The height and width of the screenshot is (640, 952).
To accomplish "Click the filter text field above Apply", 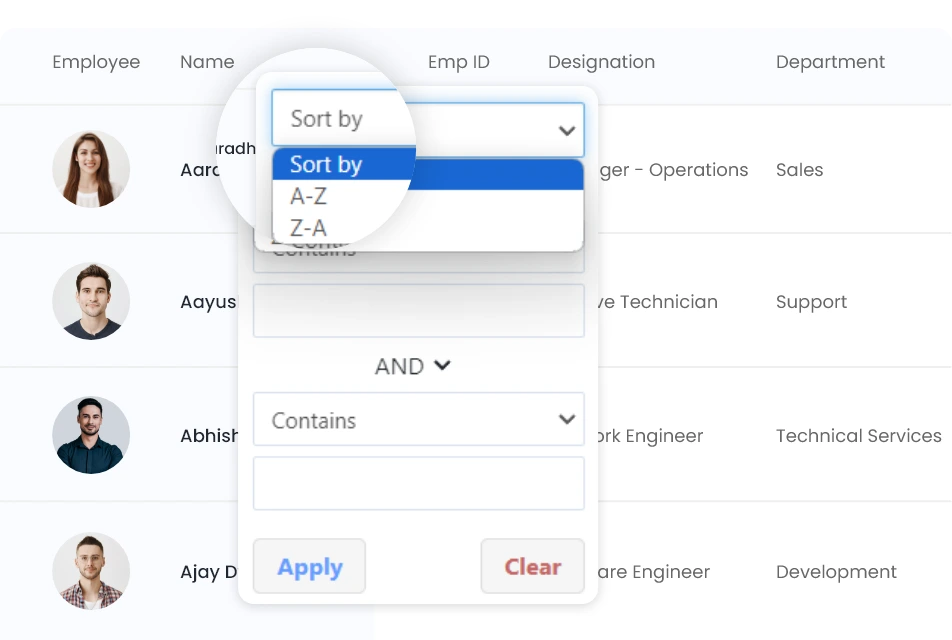I will (418, 484).
